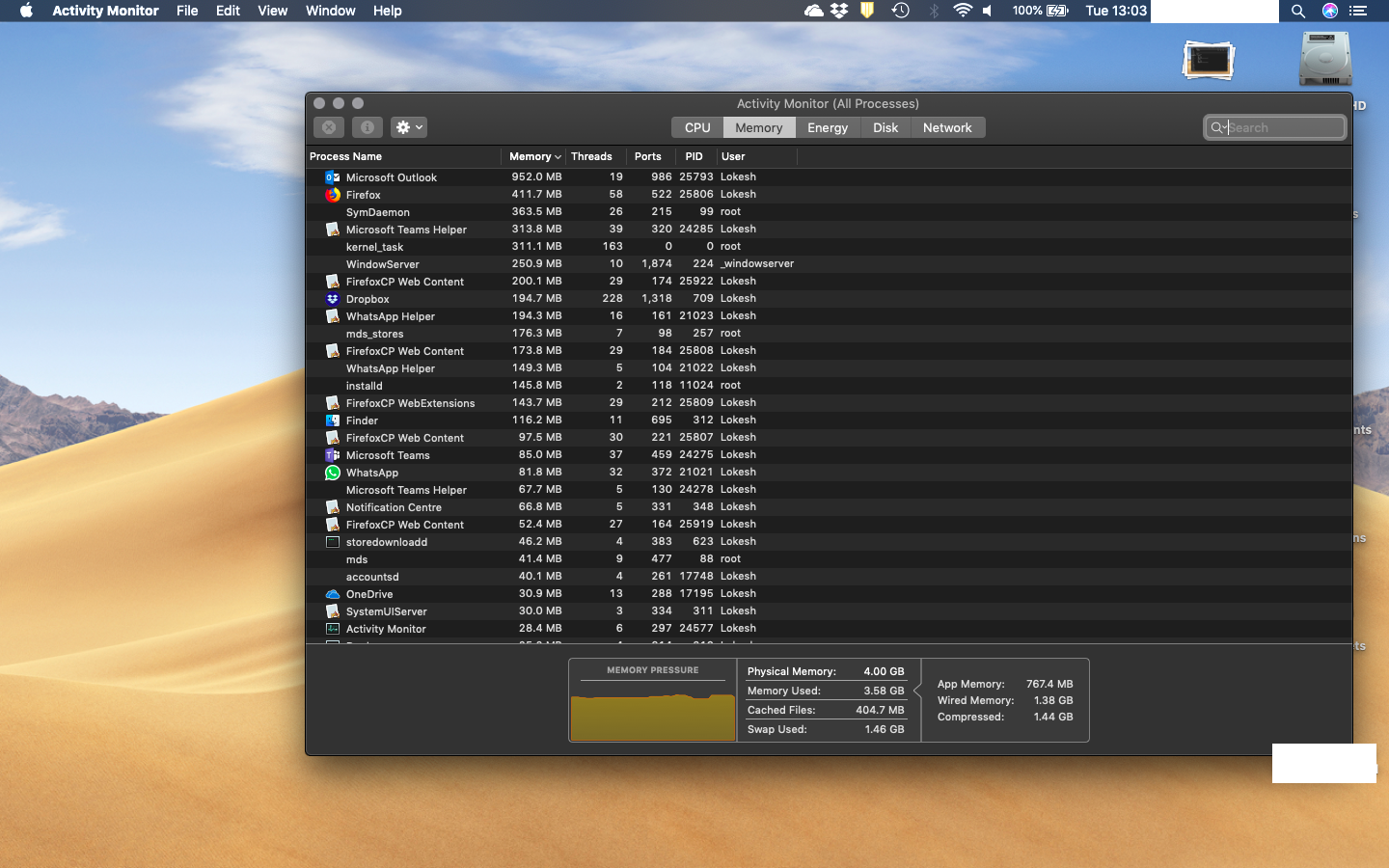Viewport: 1389px width, 868px height.
Task: Click the Wi-Fi status icon
Action: [x=962, y=11]
